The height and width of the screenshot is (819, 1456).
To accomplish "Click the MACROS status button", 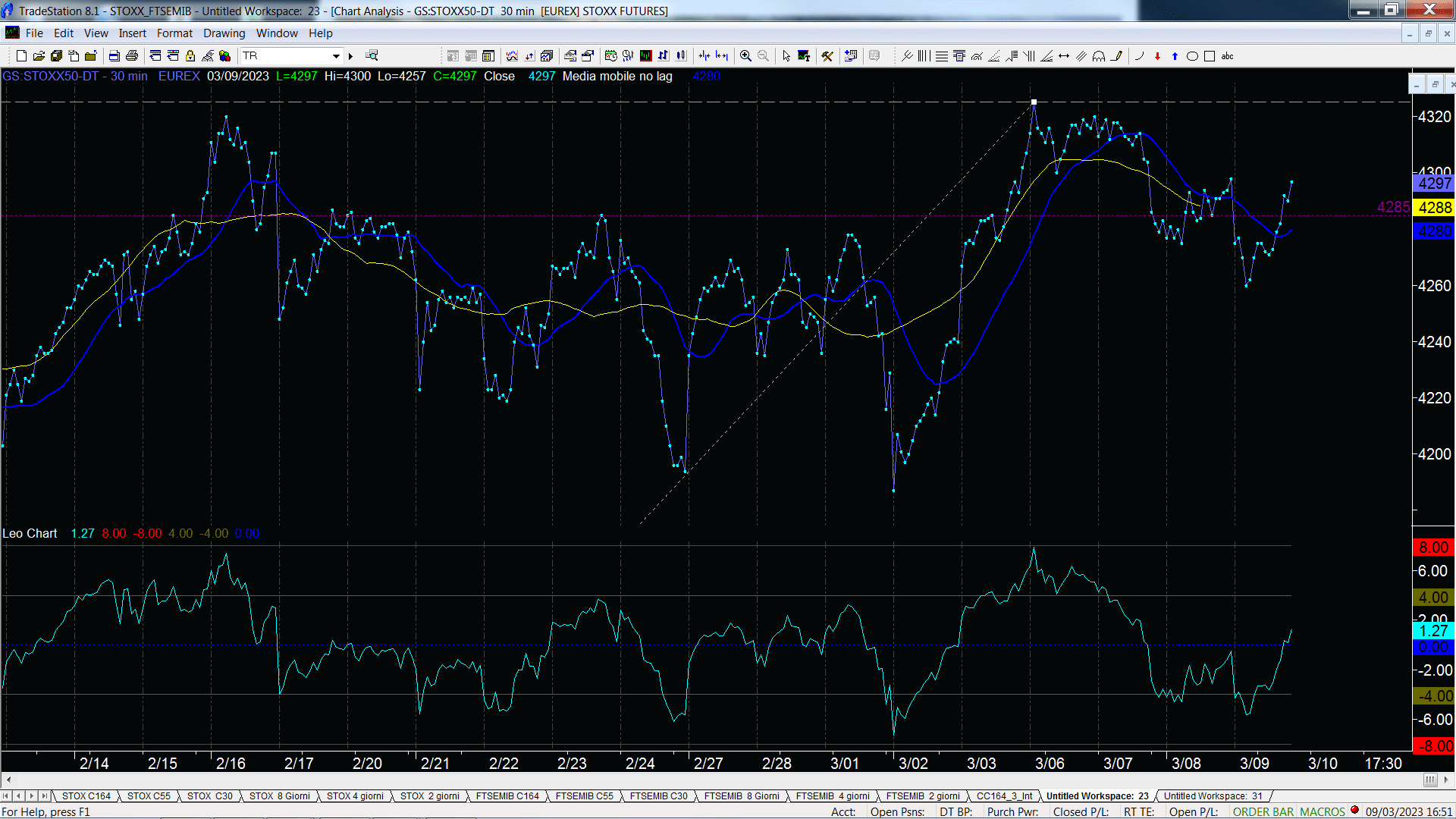I will [1322, 811].
